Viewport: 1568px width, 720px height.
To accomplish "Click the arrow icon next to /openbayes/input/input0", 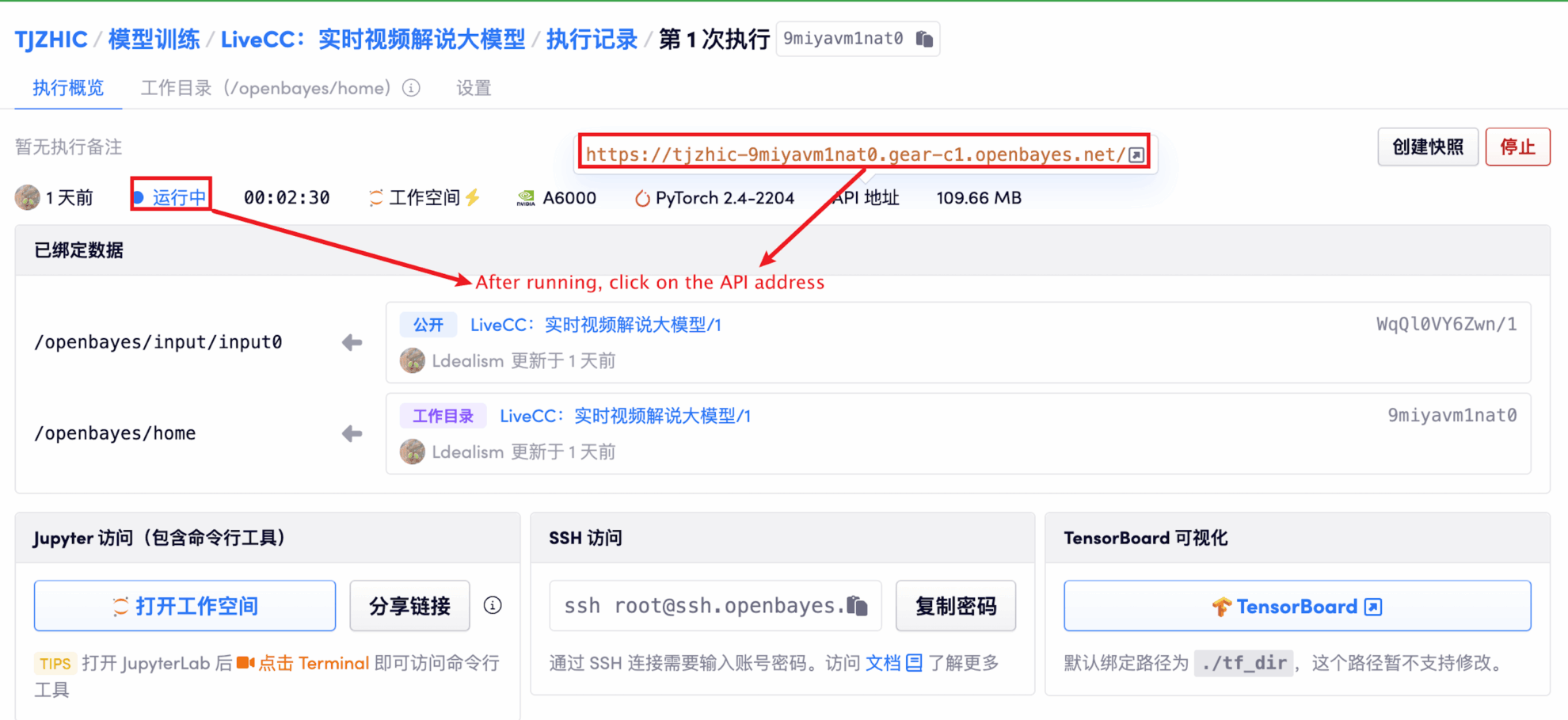I will click(352, 342).
